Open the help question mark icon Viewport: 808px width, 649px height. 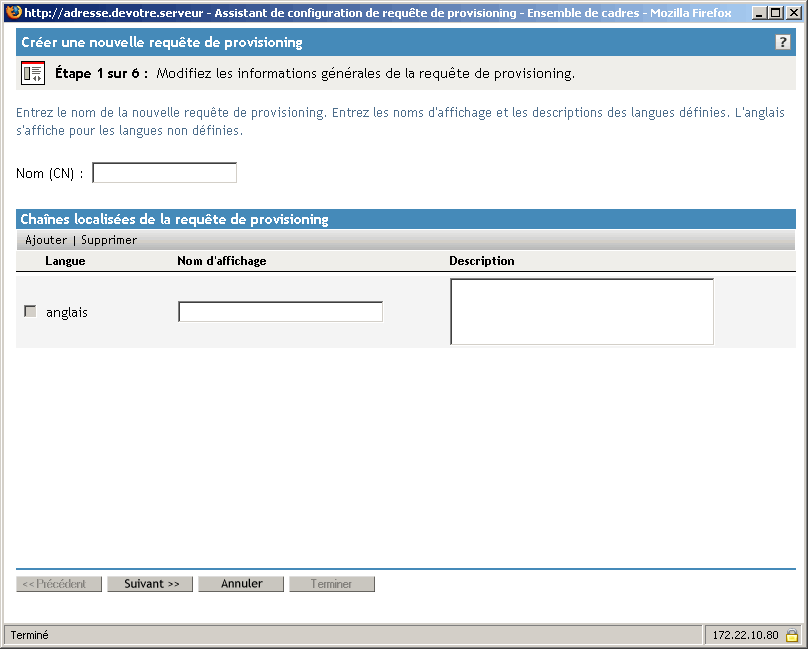point(782,42)
